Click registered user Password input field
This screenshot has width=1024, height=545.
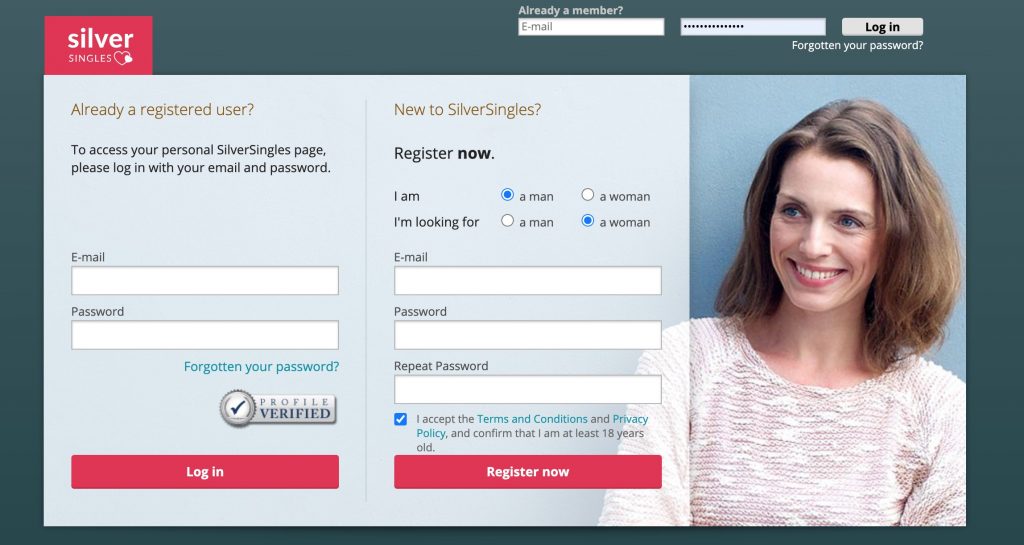(x=205, y=335)
